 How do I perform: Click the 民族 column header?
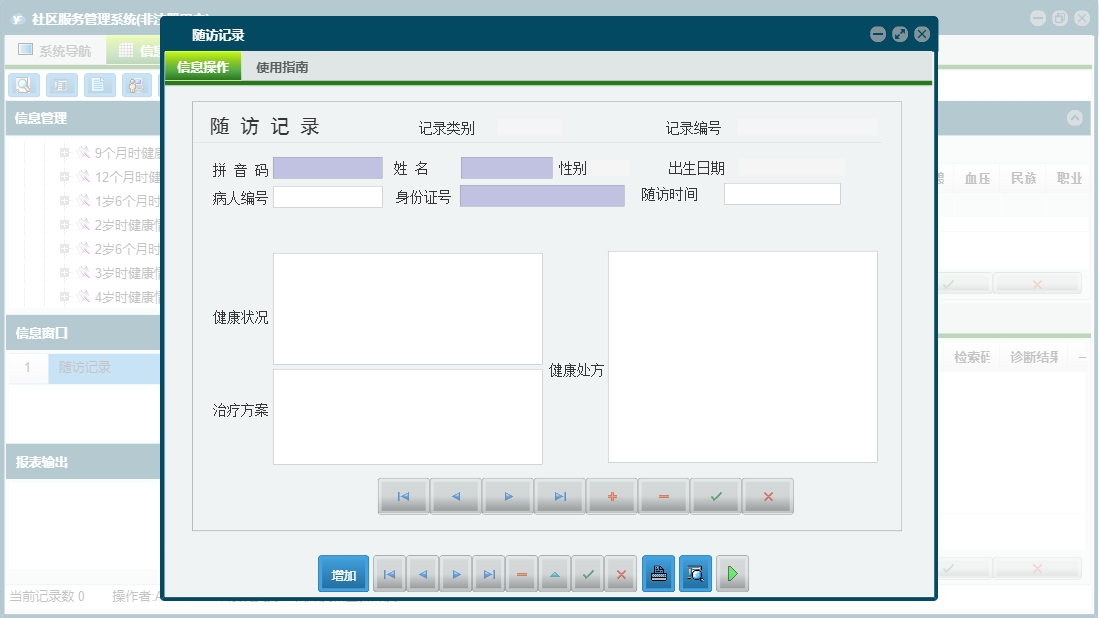tap(1023, 178)
